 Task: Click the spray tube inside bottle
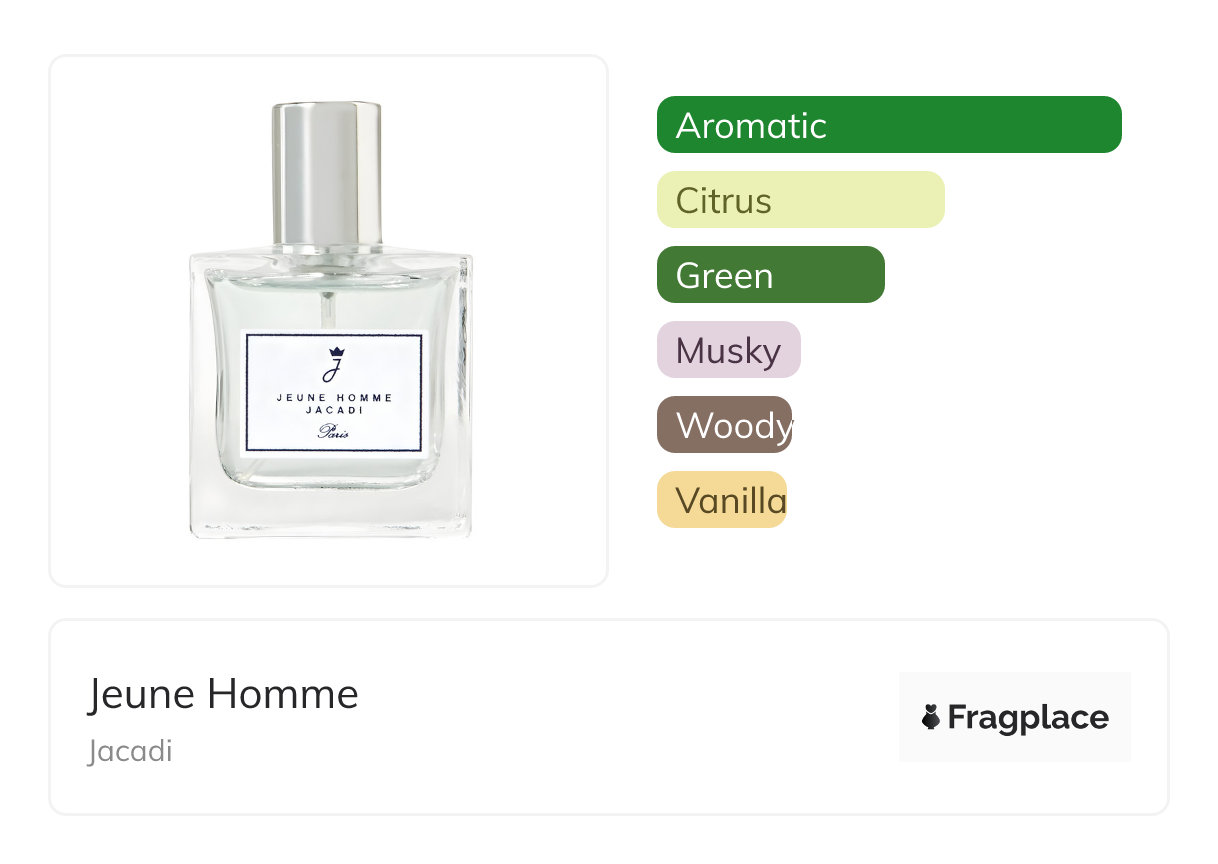coord(327,312)
